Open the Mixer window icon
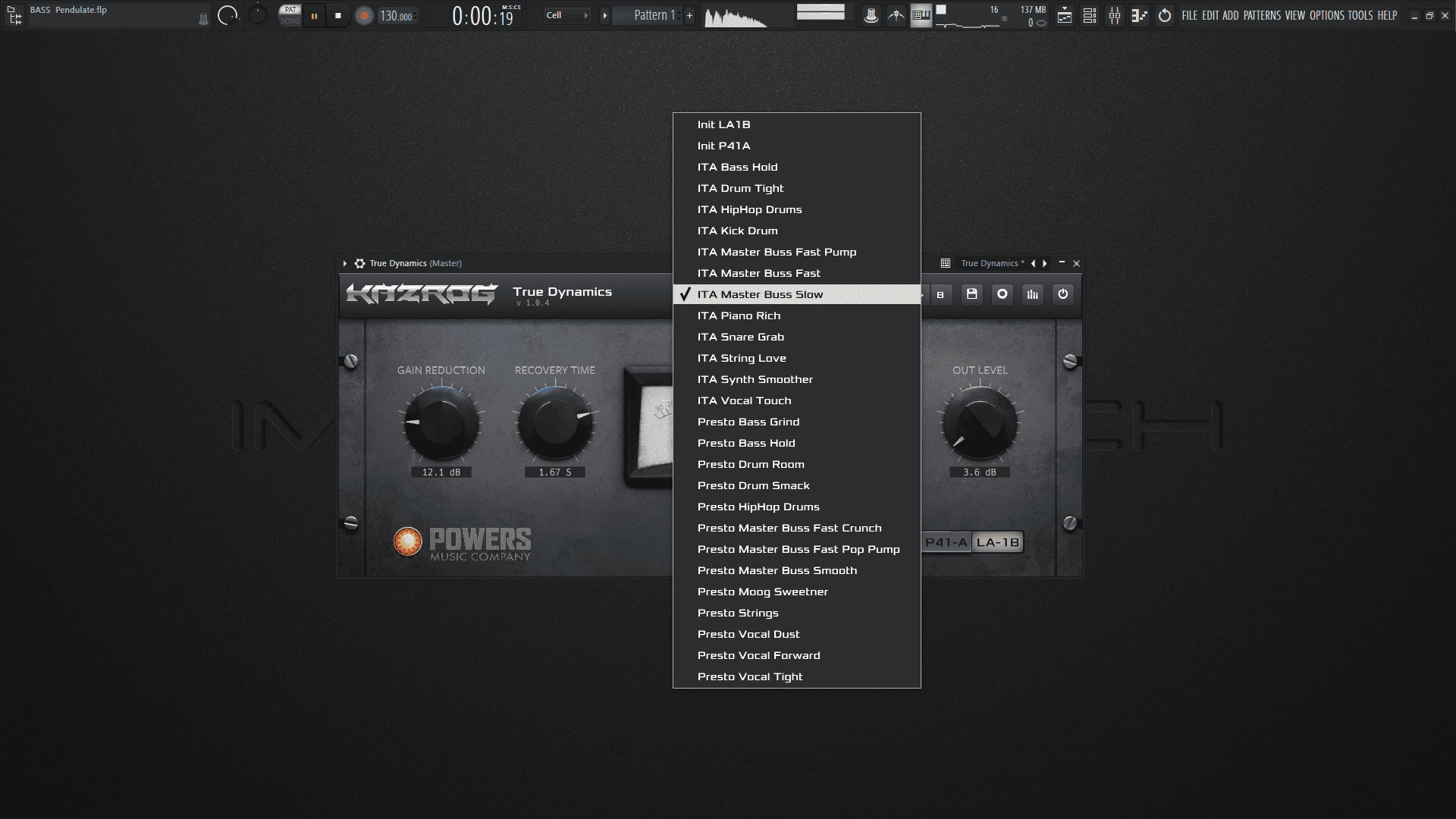The height and width of the screenshot is (819, 1456). click(1115, 15)
